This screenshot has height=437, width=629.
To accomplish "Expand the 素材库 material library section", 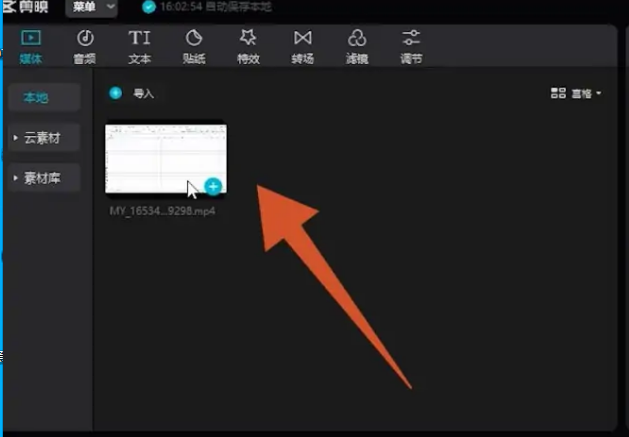I will point(44,178).
